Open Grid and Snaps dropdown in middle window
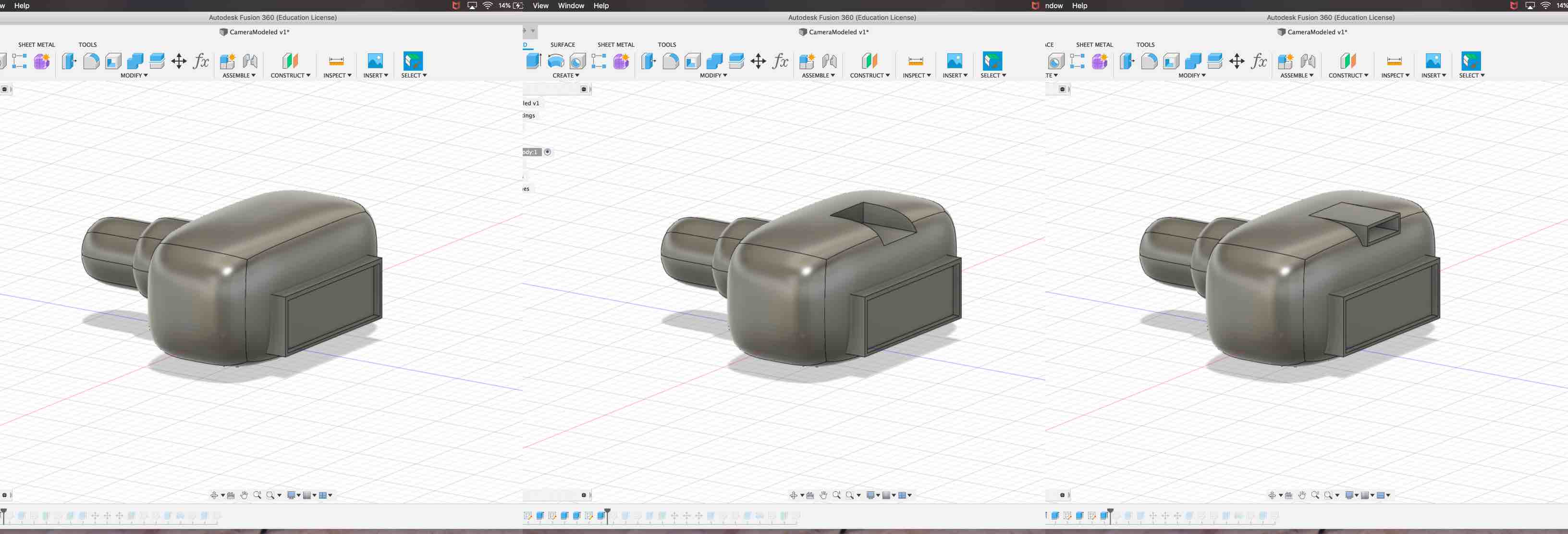The width and height of the screenshot is (1568, 534). (889, 495)
